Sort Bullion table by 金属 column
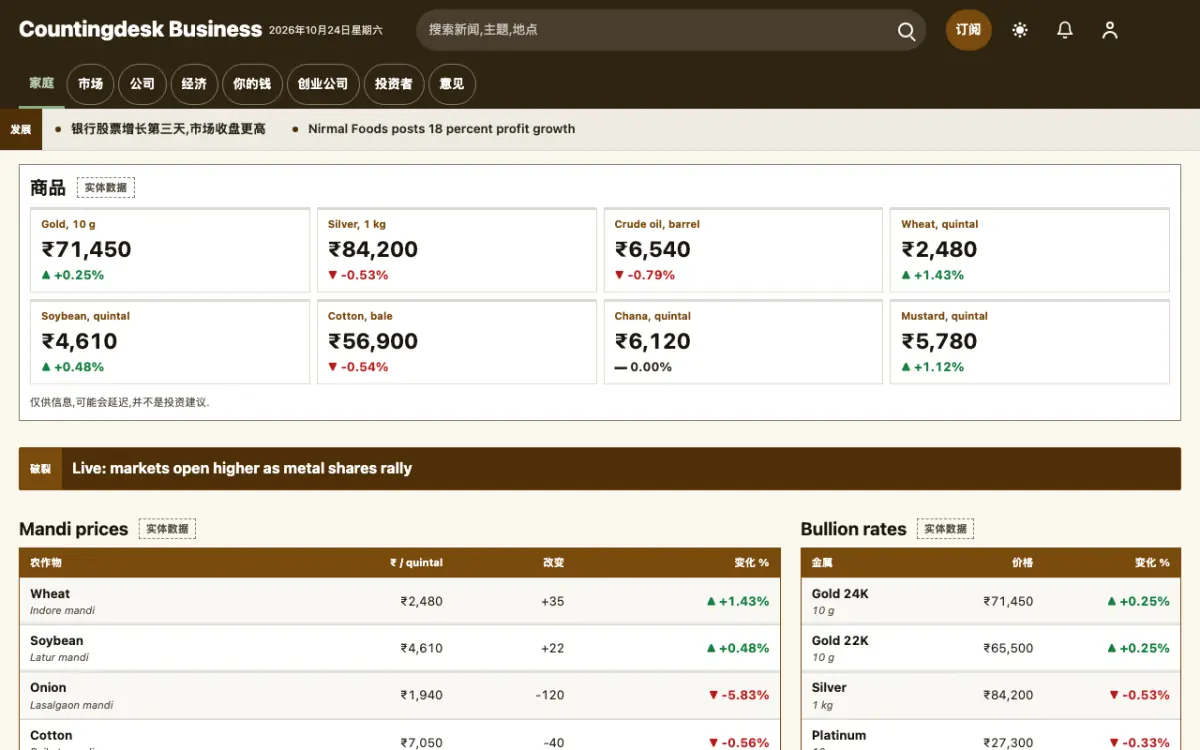1200x750 pixels. tap(822, 563)
